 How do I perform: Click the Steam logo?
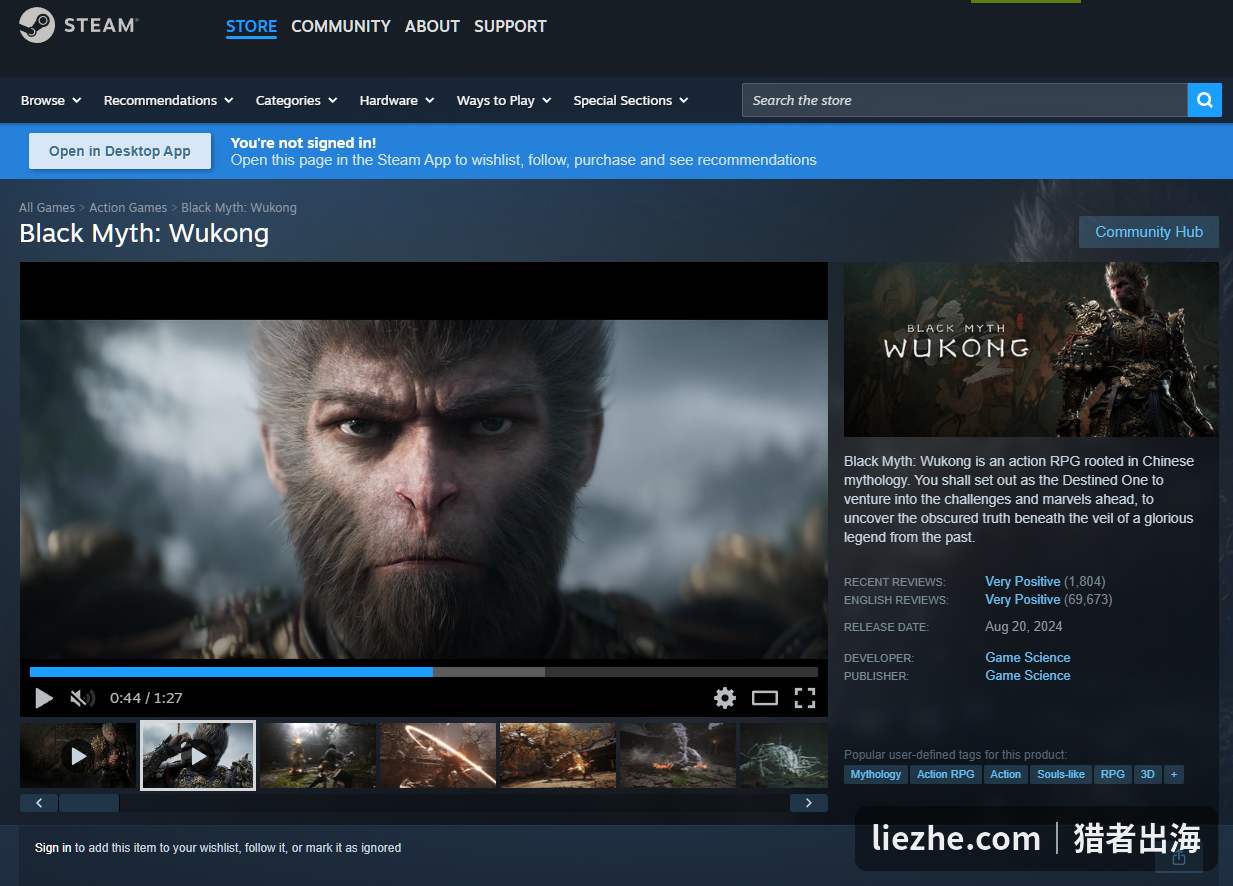[79, 25]
